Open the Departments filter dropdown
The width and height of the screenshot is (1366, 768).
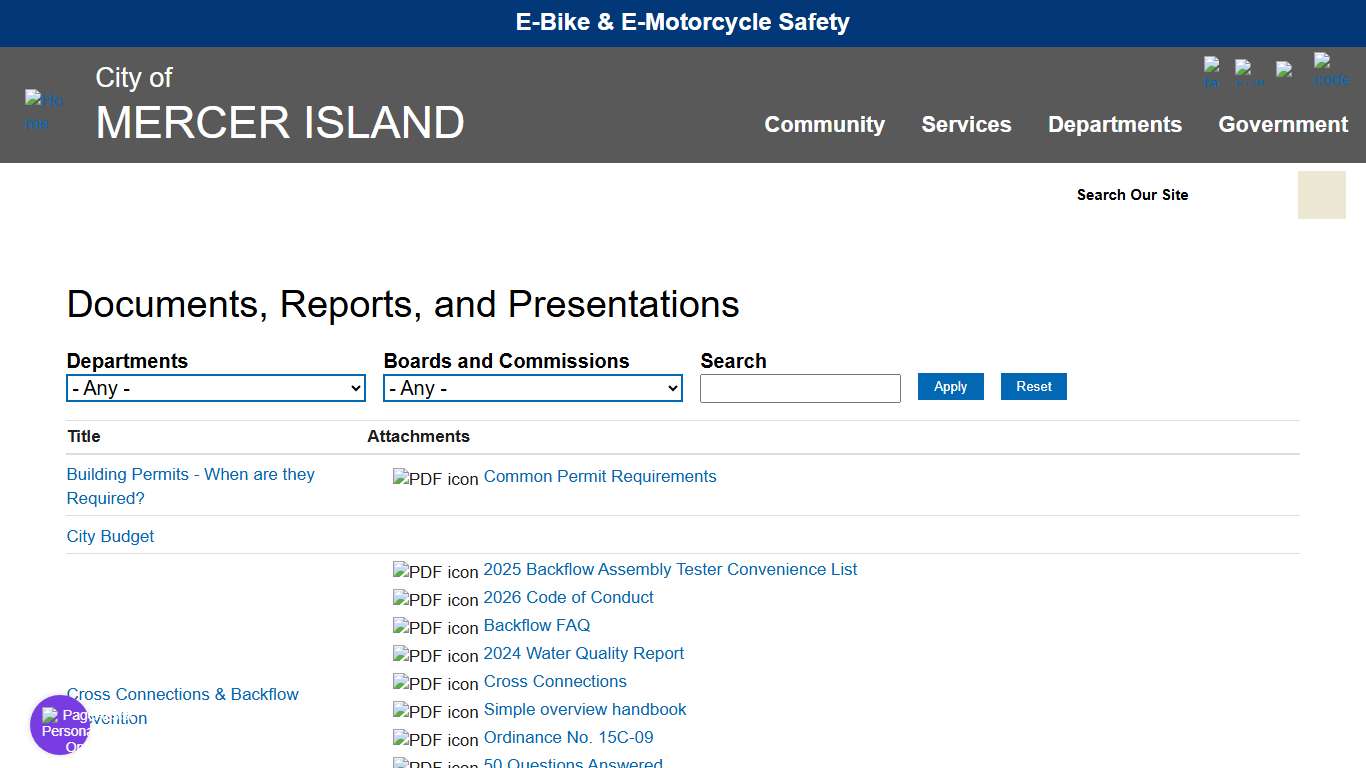(215, 388)
